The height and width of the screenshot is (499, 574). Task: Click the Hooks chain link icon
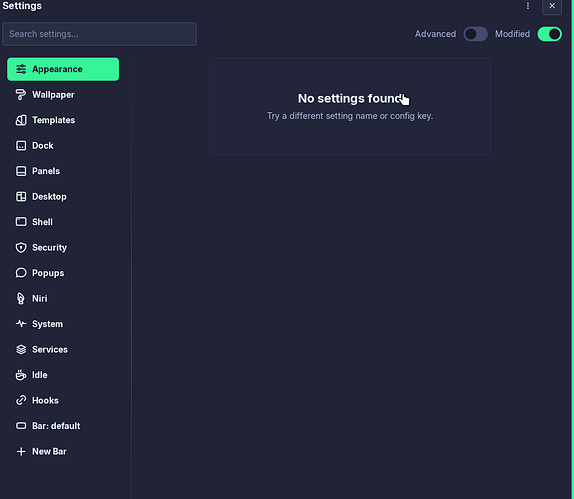(x=21, y=400)
